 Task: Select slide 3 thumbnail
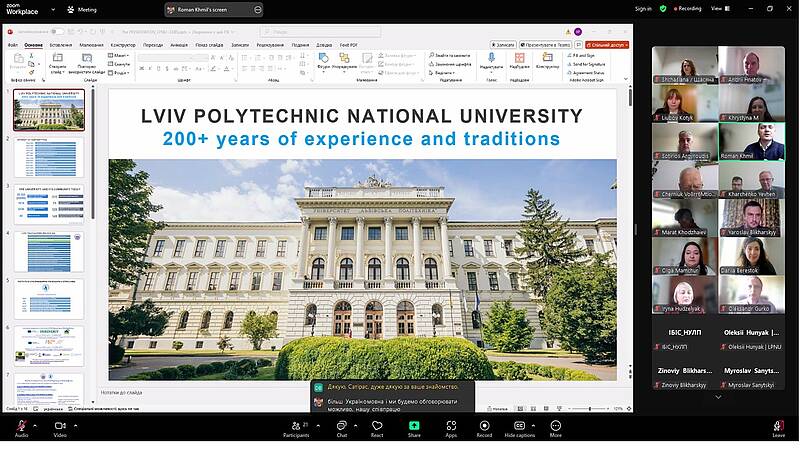click(49, 204)
